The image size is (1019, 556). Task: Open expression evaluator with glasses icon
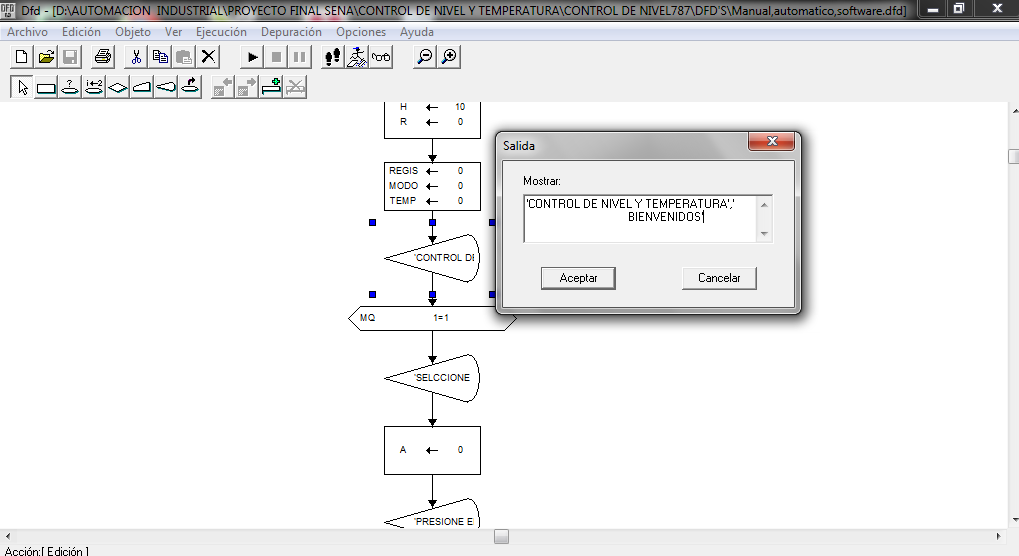click(x=381, y=57)
